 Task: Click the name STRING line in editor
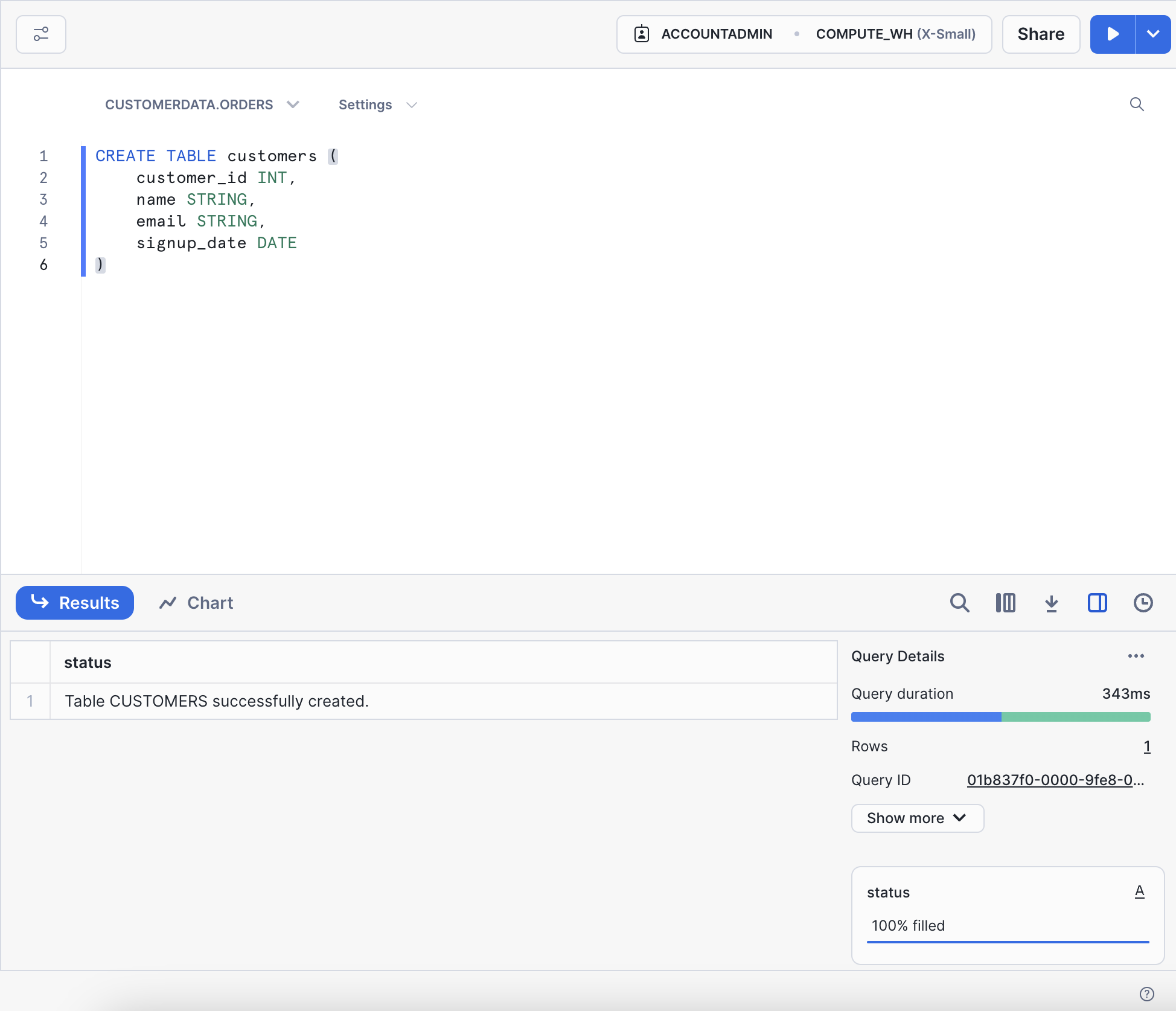[196, 199]
